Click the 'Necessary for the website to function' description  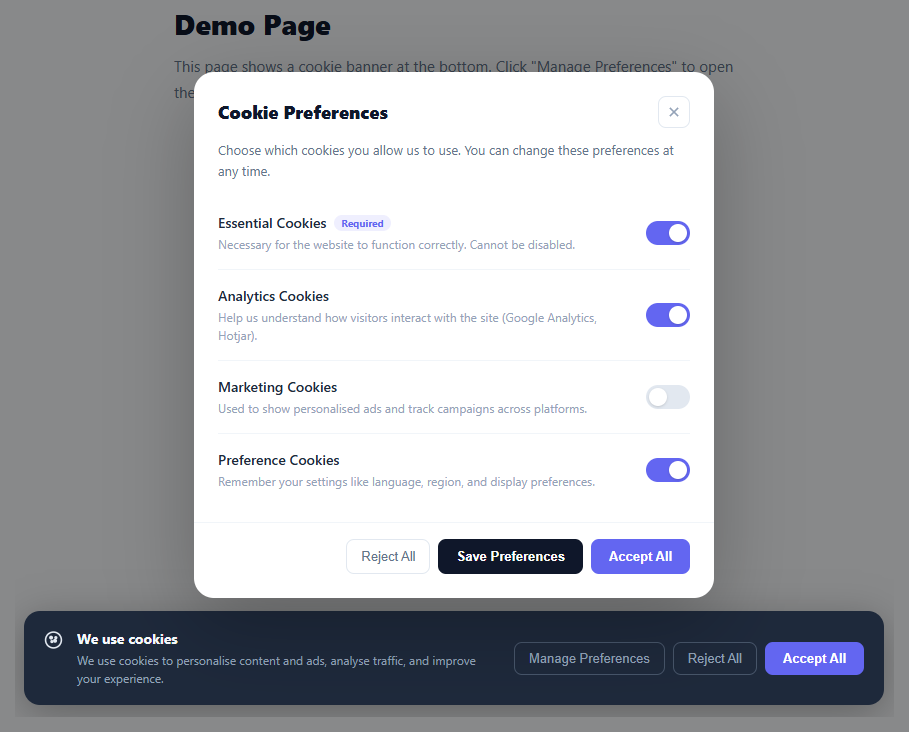pos(396,245)
